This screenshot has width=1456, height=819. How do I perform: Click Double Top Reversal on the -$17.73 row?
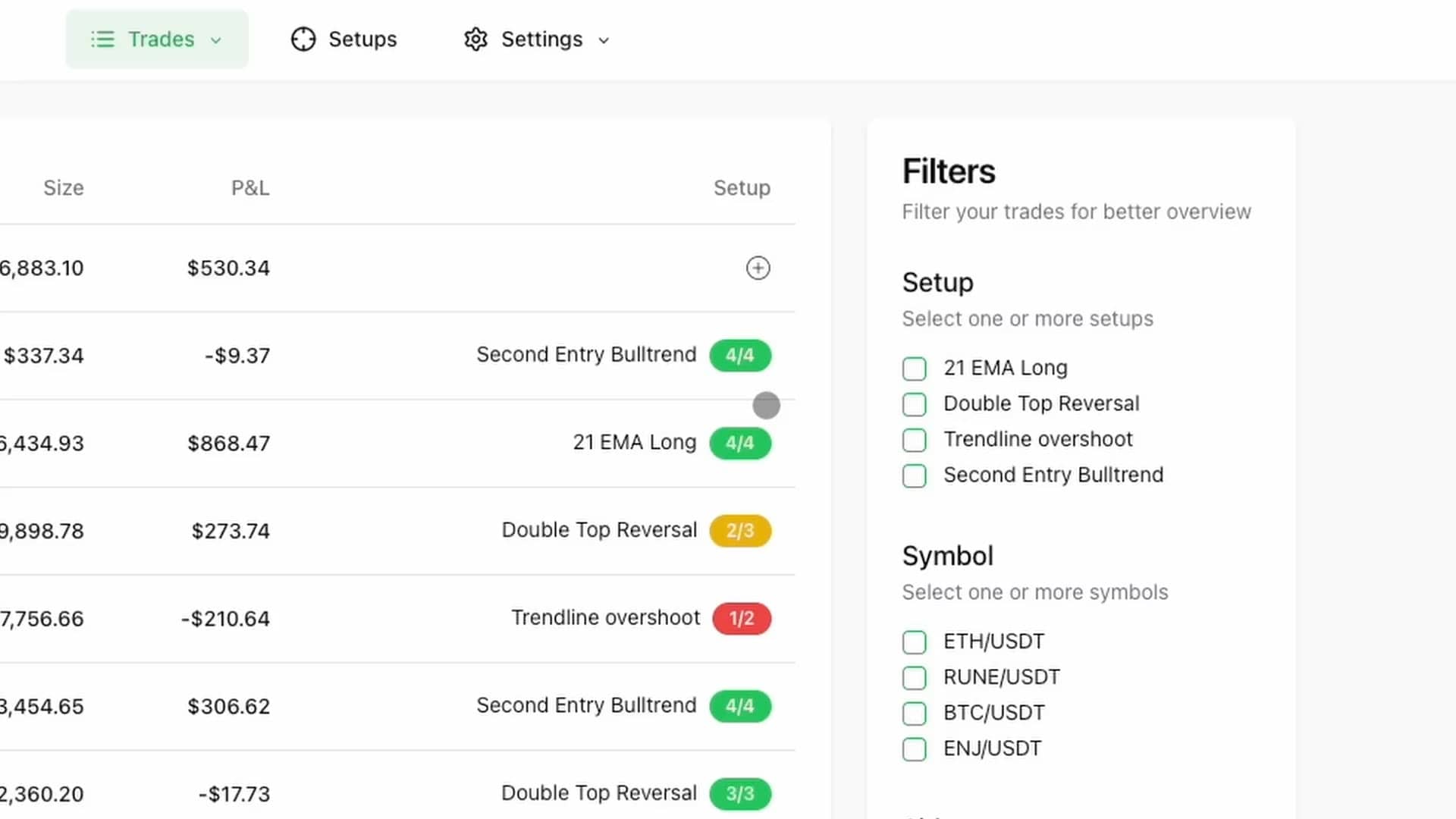point(599,792)
